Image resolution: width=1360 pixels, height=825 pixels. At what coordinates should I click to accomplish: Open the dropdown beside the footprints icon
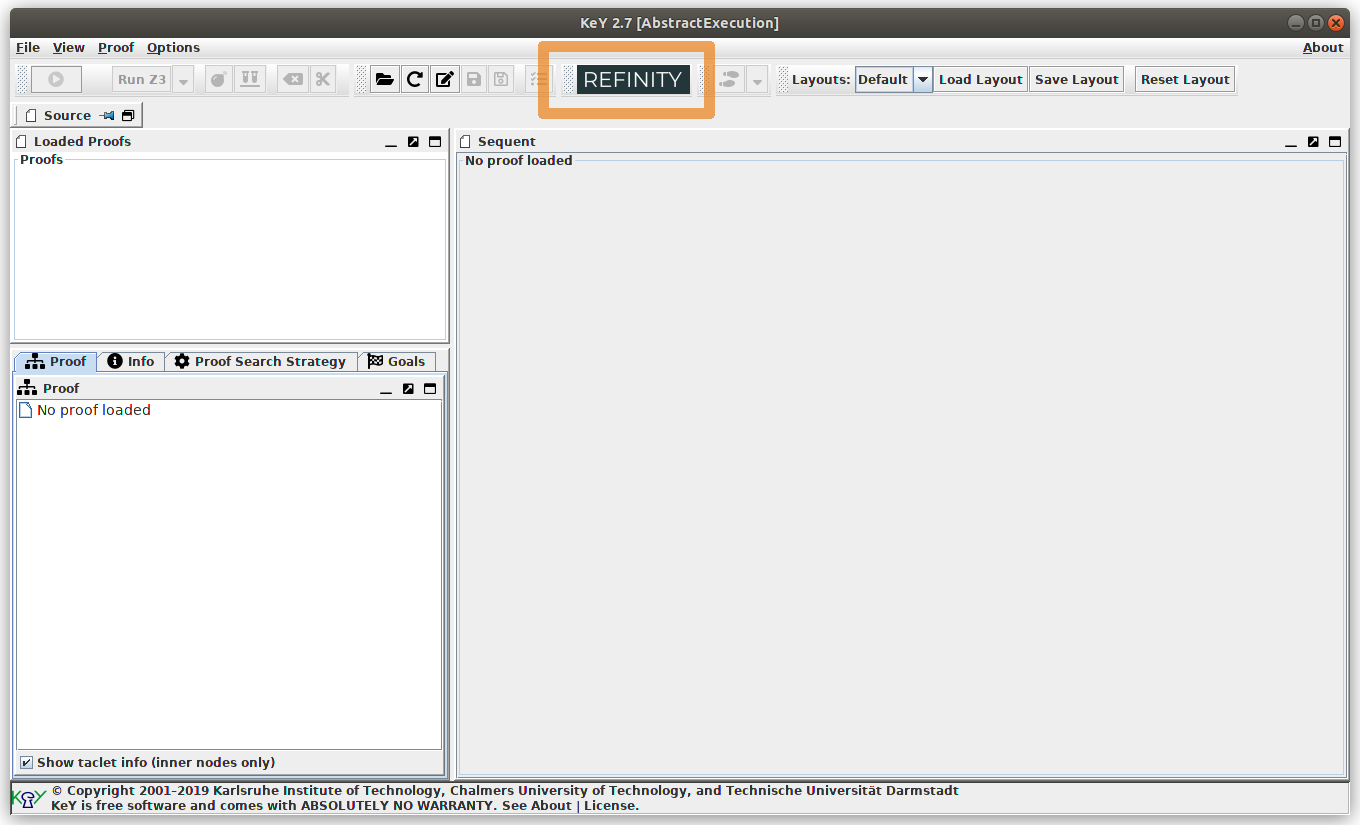pos(757,80)
